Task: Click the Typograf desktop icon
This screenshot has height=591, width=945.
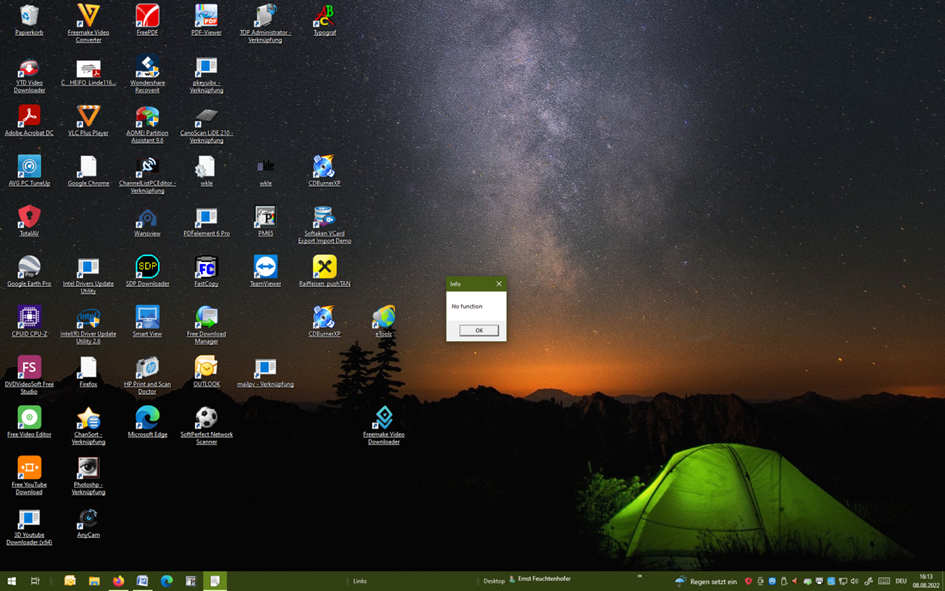Action: [324, 20]
